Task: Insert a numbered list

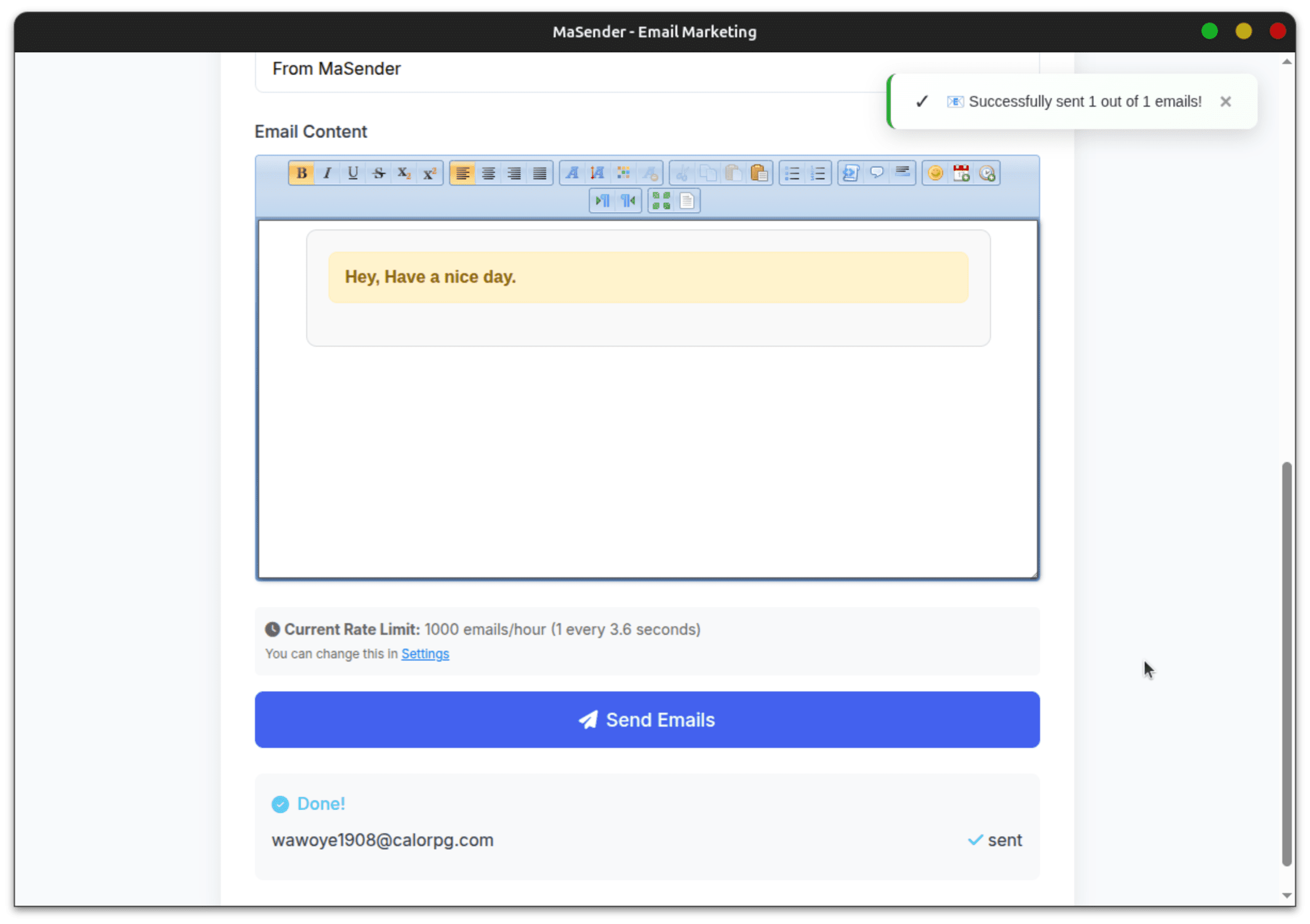Action: (818, 173)
